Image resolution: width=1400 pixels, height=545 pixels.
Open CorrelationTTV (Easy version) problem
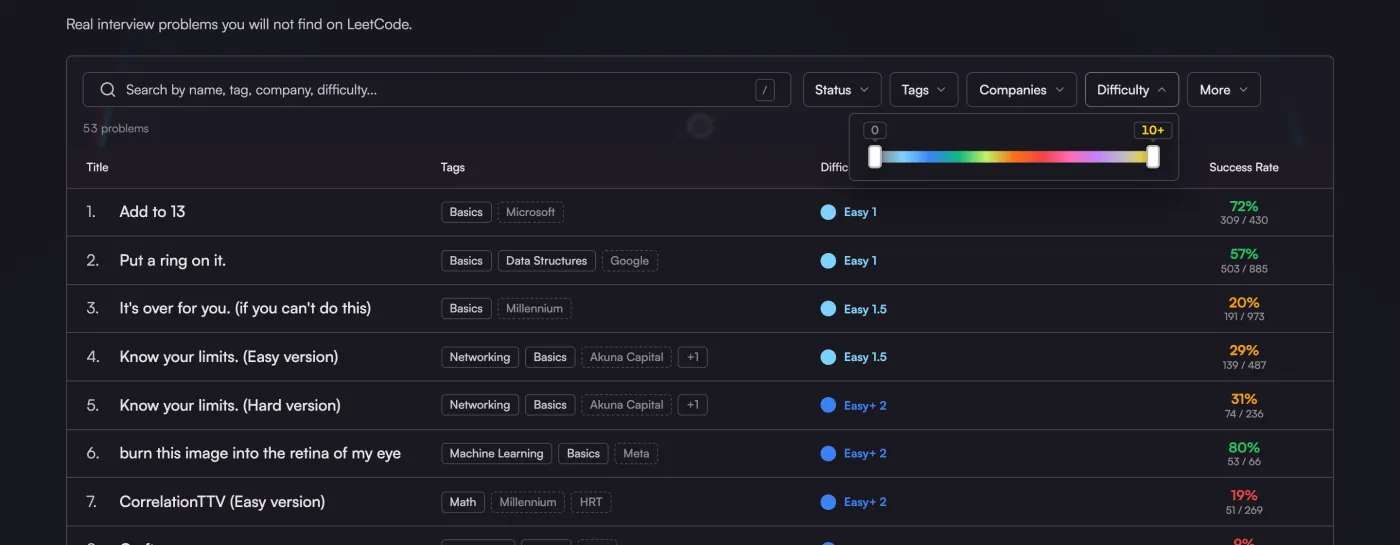click(x=222, y=502)
